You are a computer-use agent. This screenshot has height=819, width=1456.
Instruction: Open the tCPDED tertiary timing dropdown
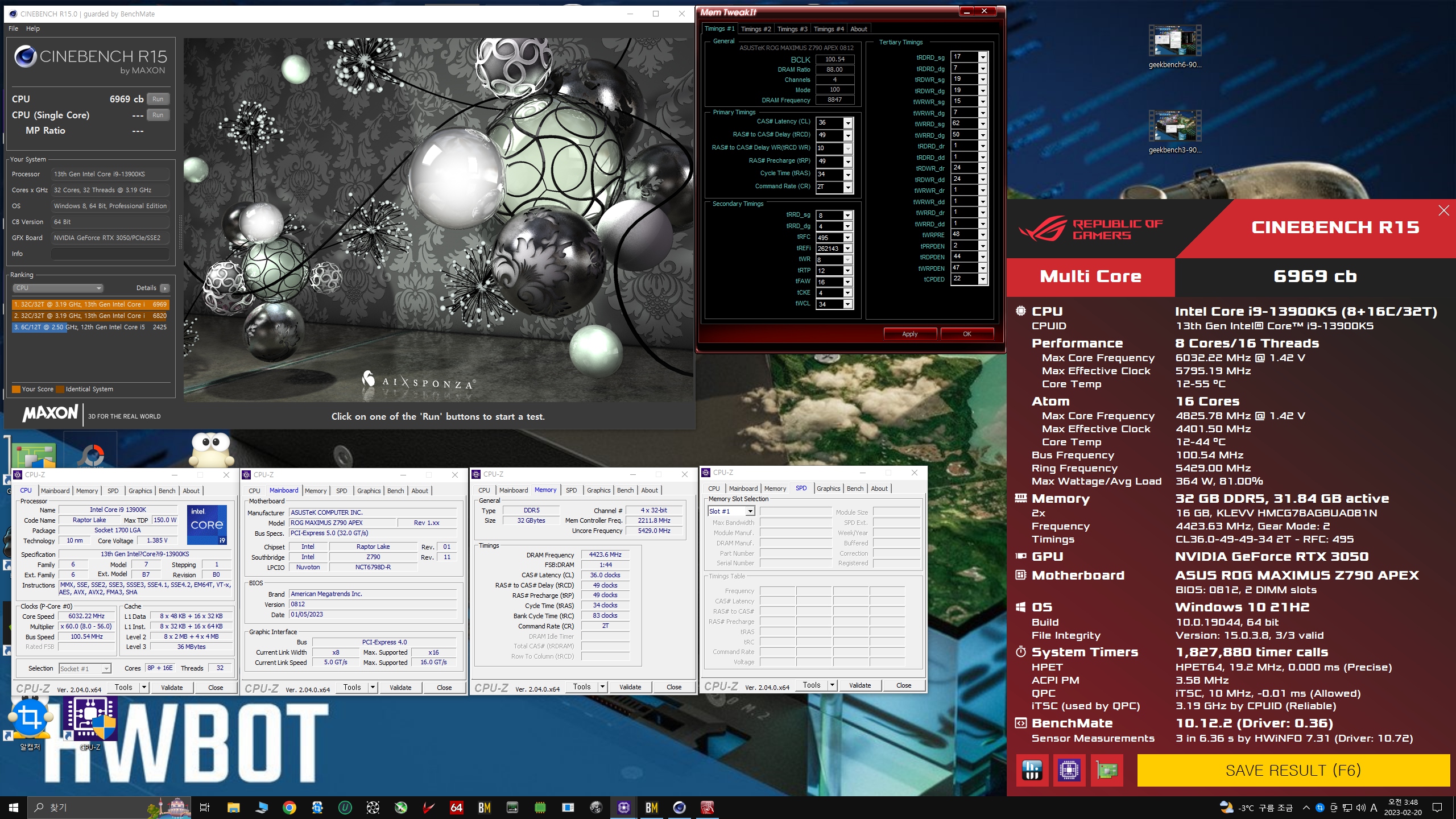coord(982,279)
